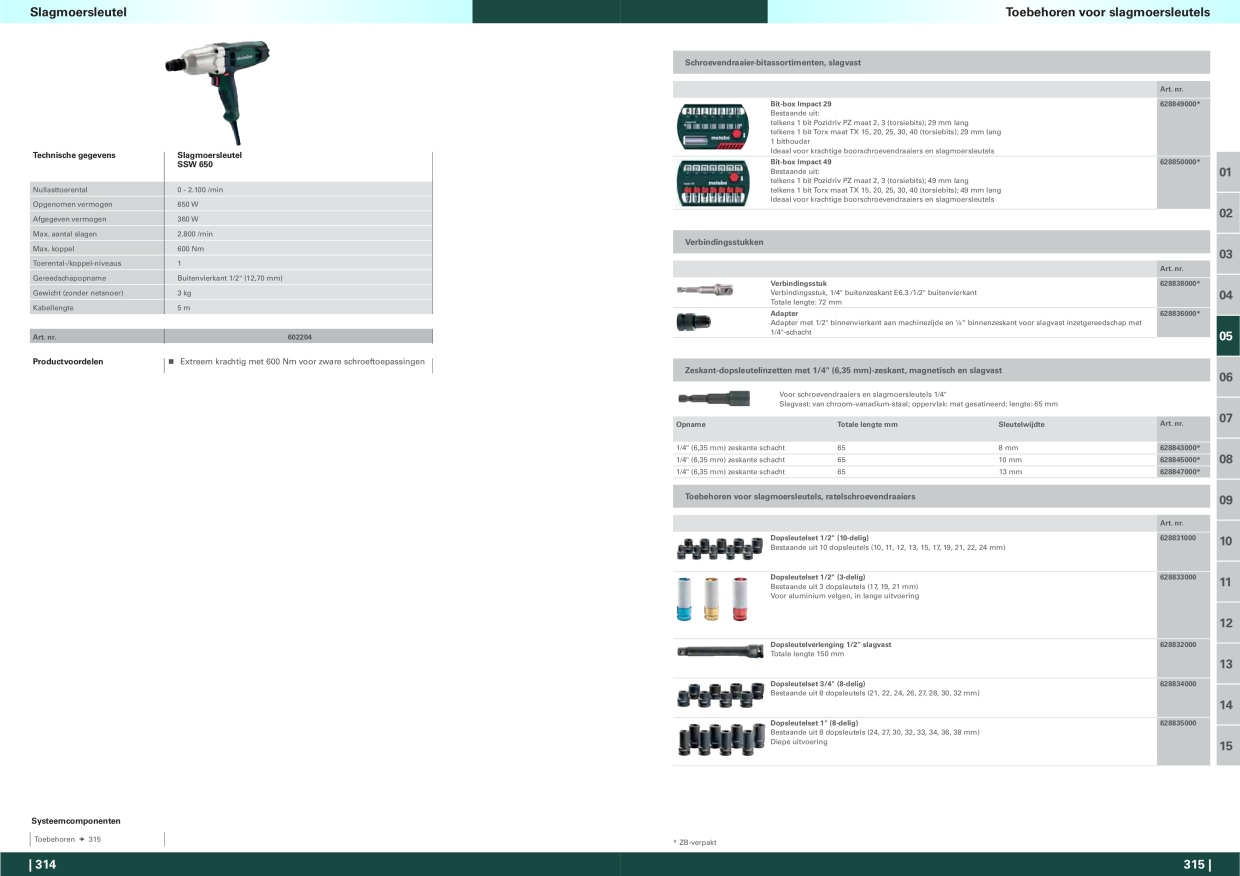Click the Slagmoersleutel page heading
This screenshot has width=1240, height=876.
tap(78, 12)
